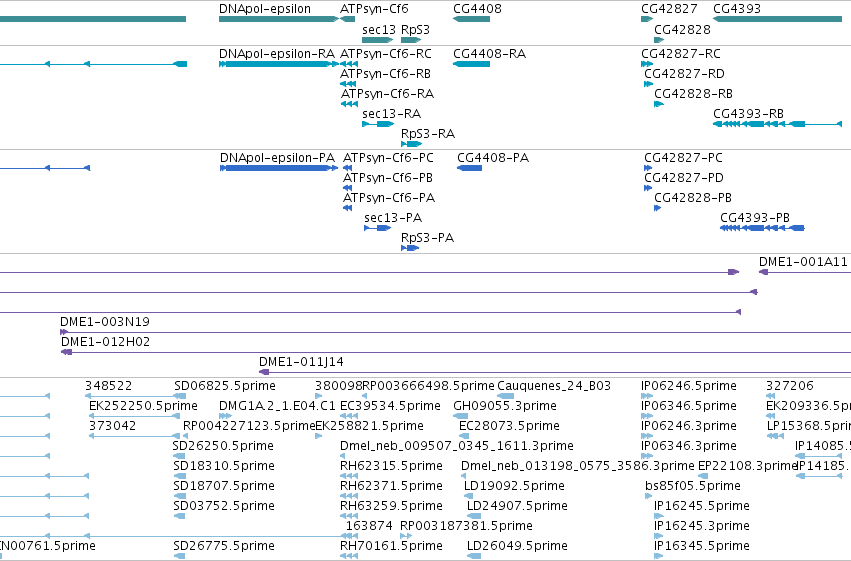Click the RpS3-RA transcript label
This screenshot has width=851, height=561.
pyautogui.click(x=428, y=134)
